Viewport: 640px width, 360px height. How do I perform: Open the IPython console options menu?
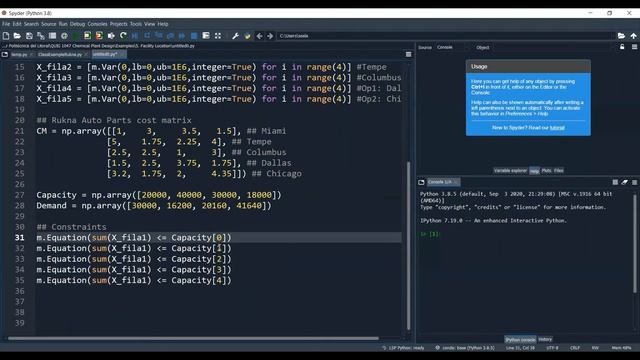click(634, 182)
